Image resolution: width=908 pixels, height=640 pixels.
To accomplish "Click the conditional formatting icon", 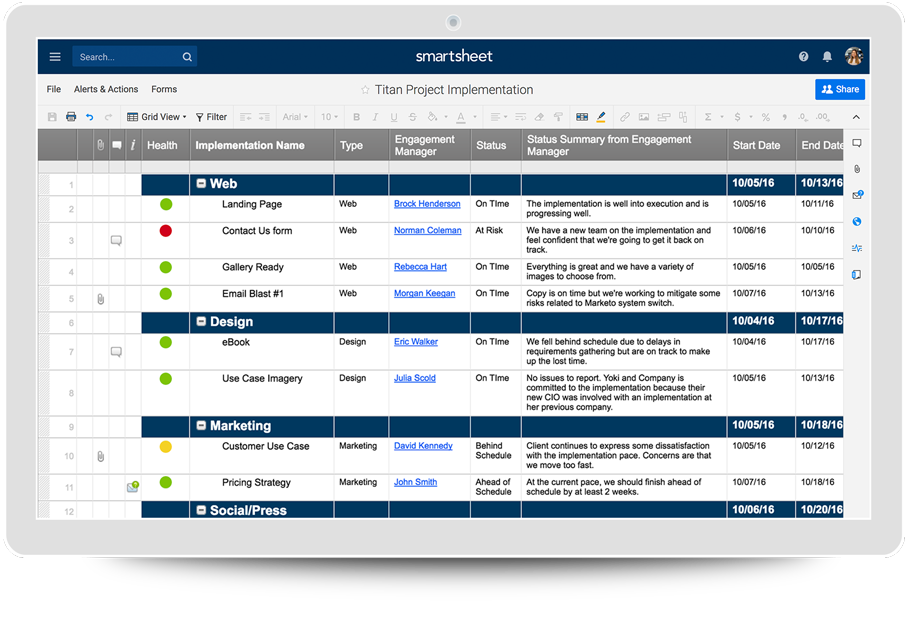I will tap(582, 117).
